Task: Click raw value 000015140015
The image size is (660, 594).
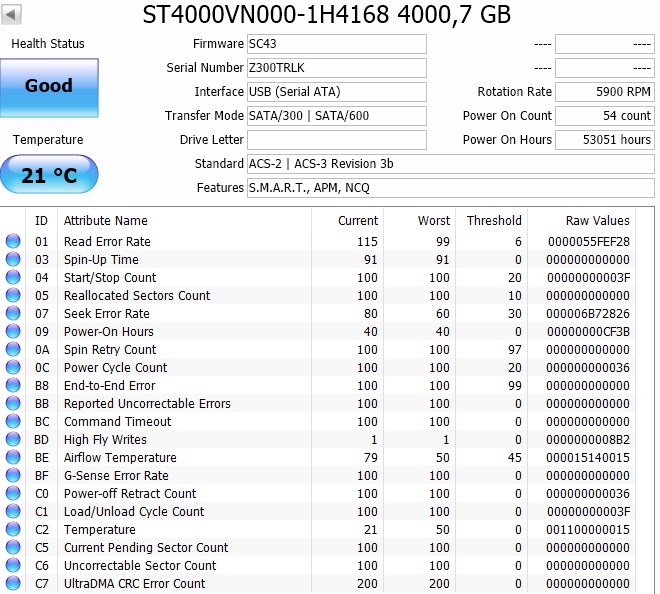Action: tap(588, 458)
